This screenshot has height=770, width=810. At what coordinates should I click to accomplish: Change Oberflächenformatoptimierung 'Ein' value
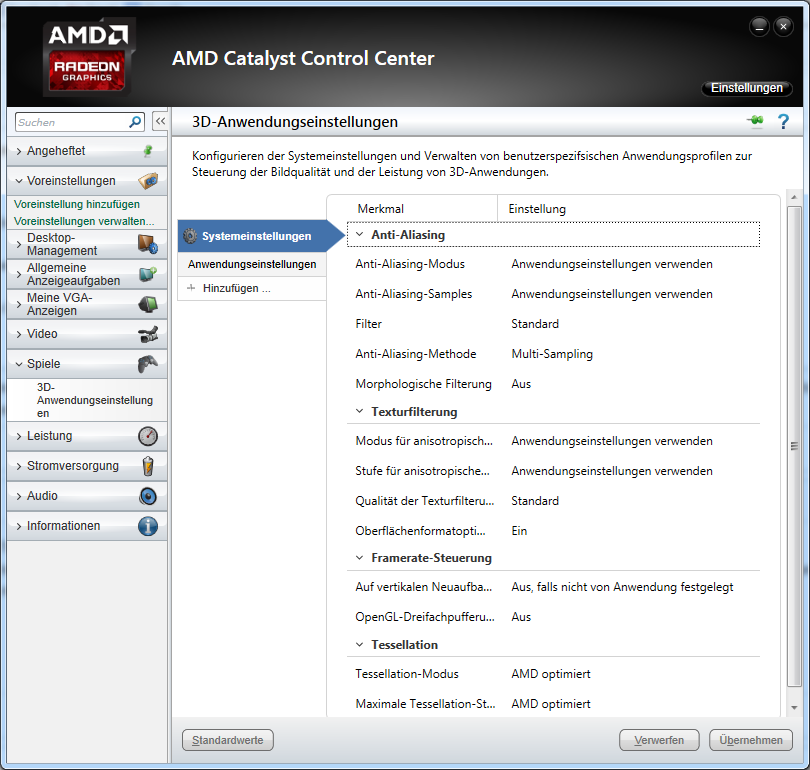coord(519,531)
